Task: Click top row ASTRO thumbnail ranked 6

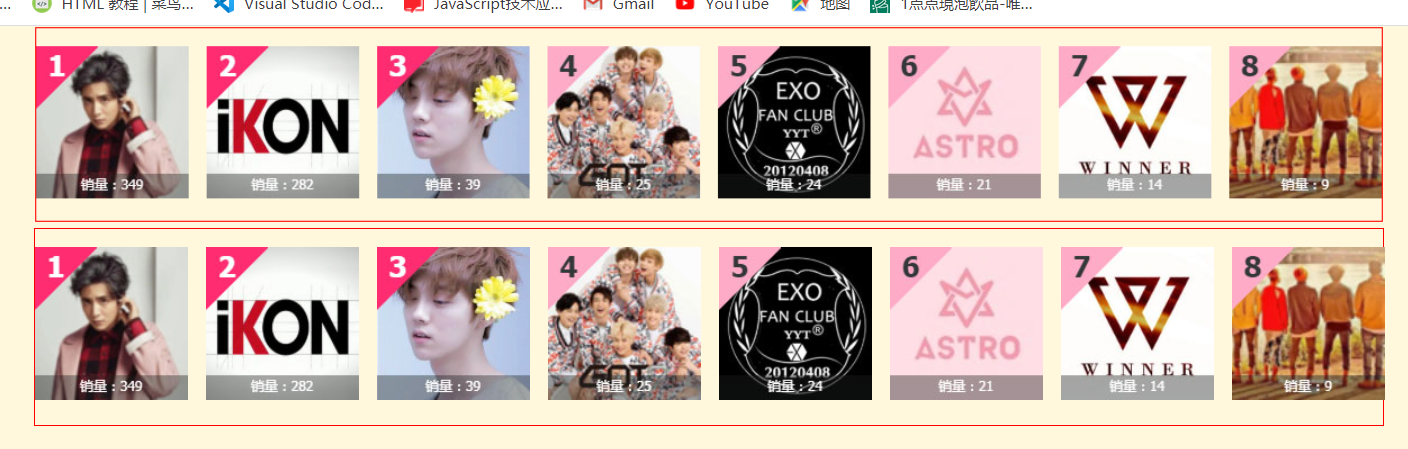Action: [964, 122]
